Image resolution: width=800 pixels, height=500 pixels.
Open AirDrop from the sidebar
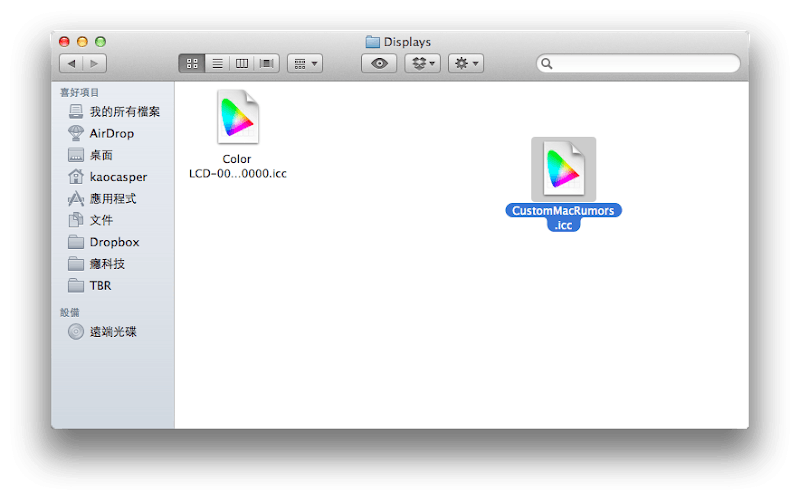coord(113,133)
